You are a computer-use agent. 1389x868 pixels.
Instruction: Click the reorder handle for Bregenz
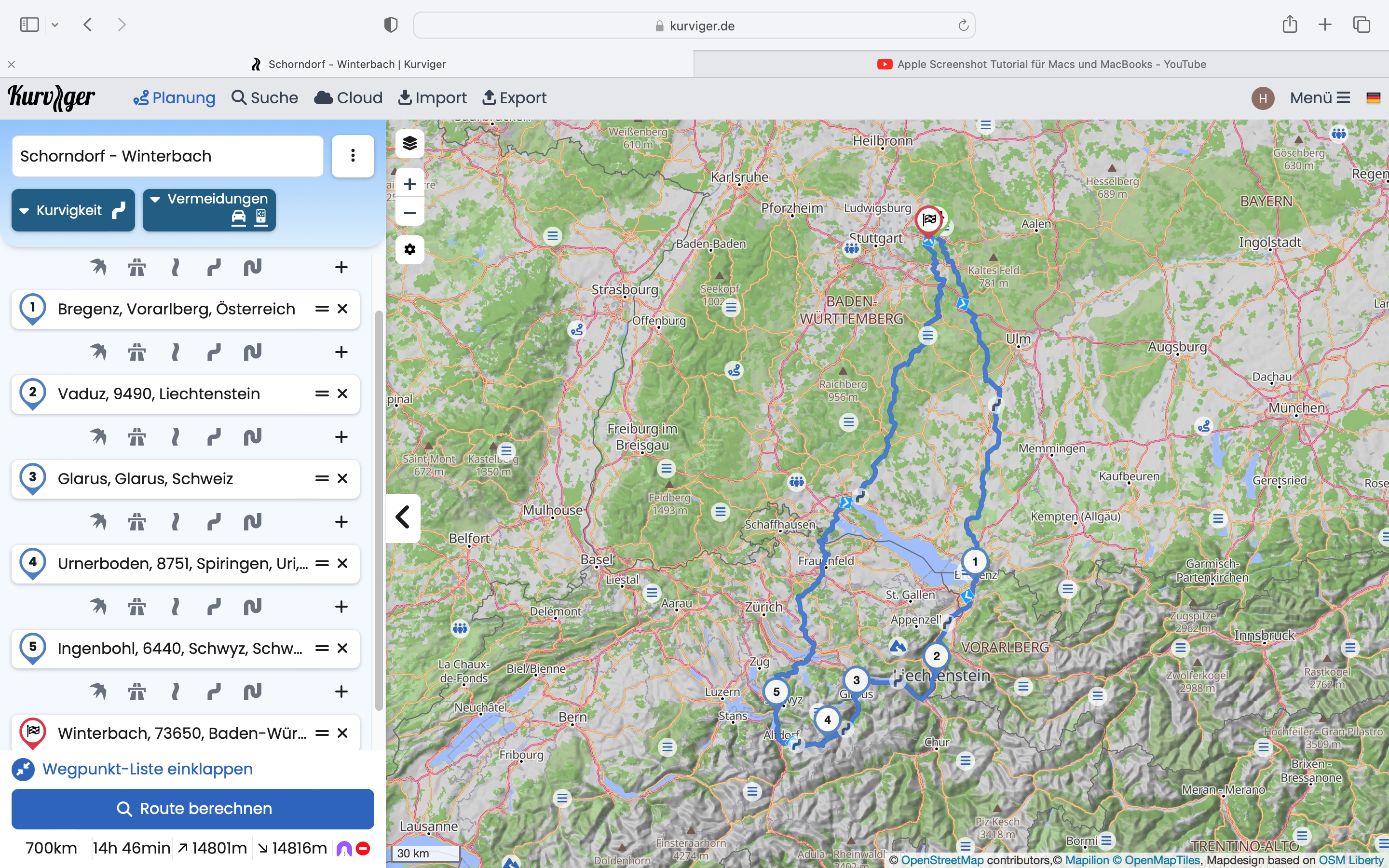point(322,309)
